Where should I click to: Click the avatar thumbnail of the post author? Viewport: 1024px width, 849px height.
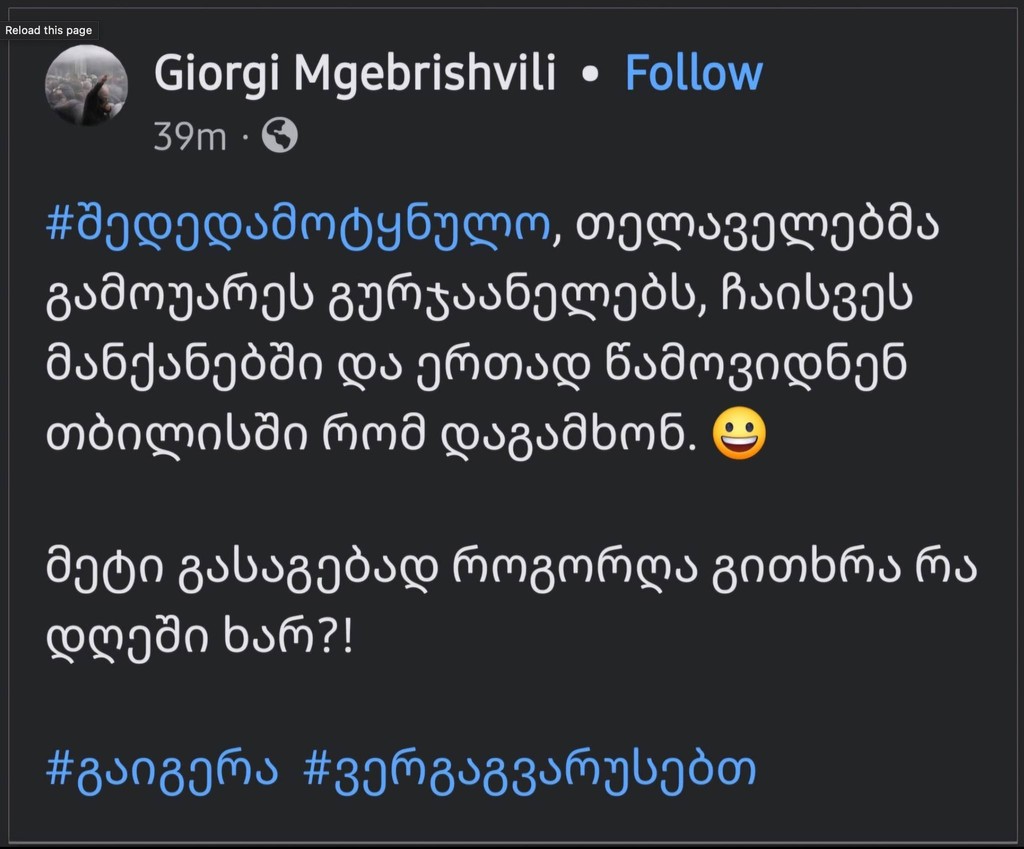click(87, 87)
